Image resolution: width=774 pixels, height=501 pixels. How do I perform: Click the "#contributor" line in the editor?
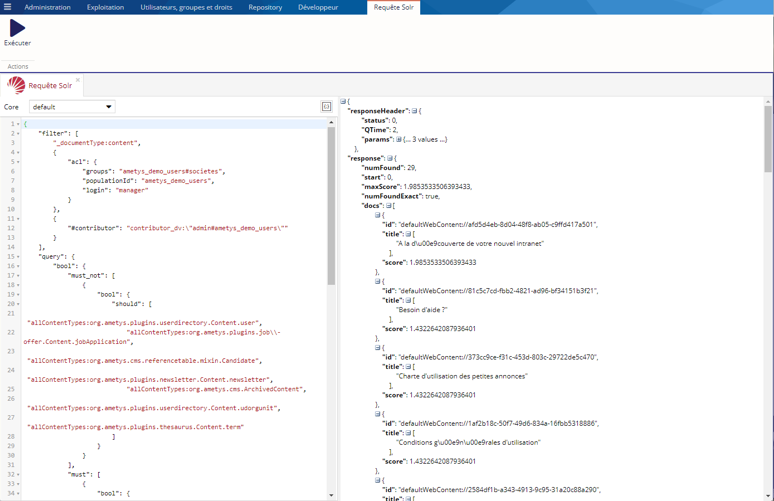click(x=178, y=229)
